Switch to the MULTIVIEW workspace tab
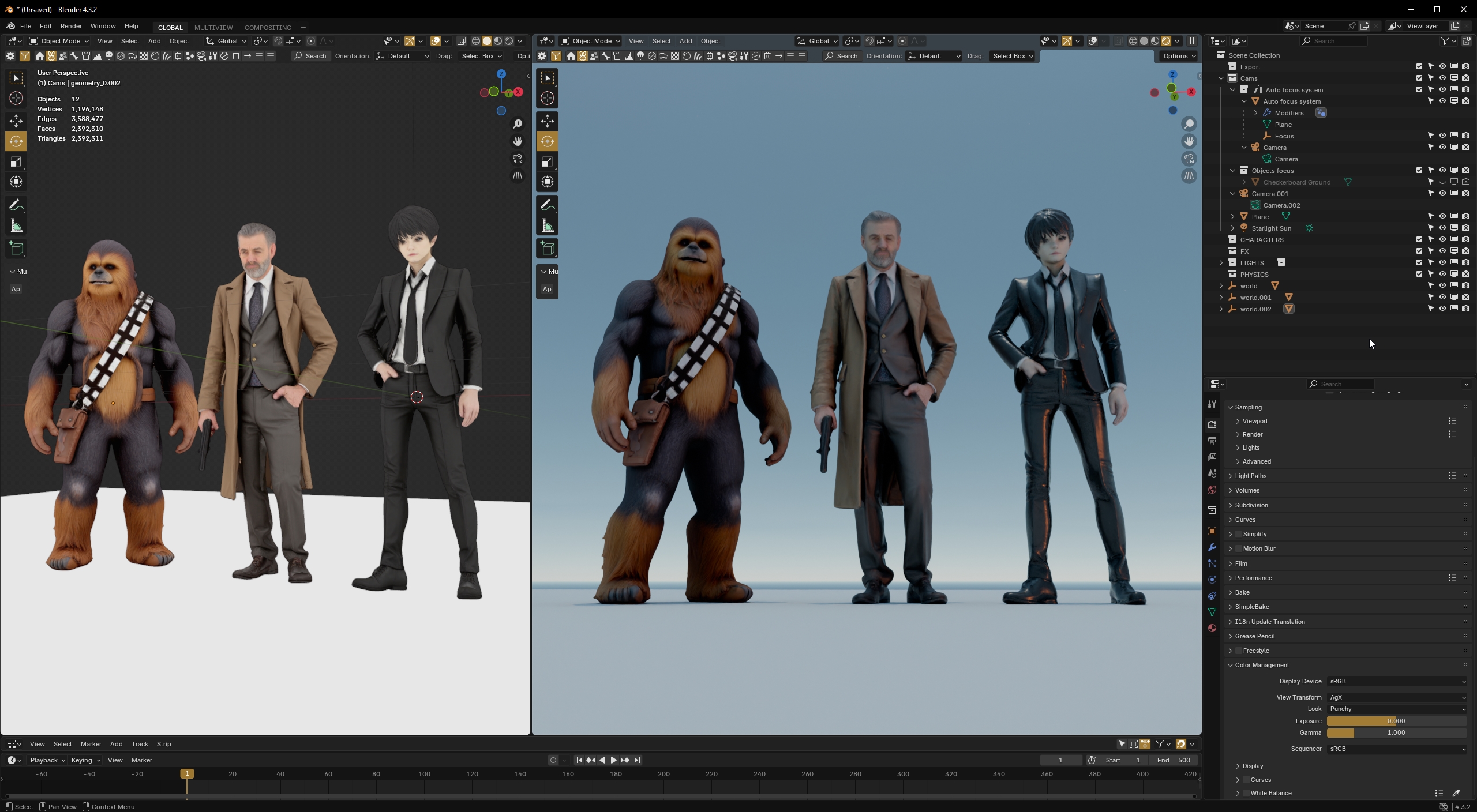 [213, 28]
